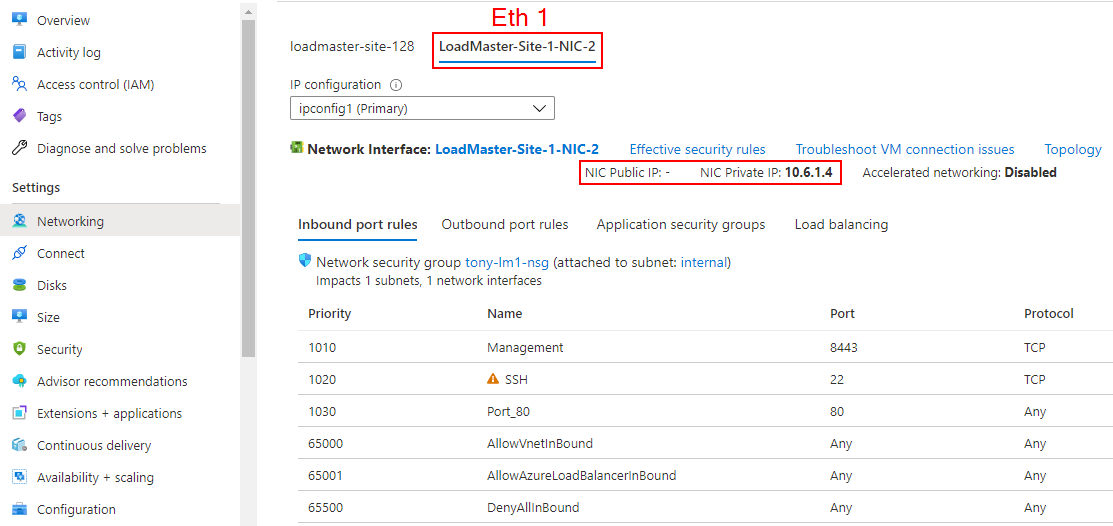Screen dimensions: 1113x526
Task: Open Diagnose and solve problems
Action: 122,148
